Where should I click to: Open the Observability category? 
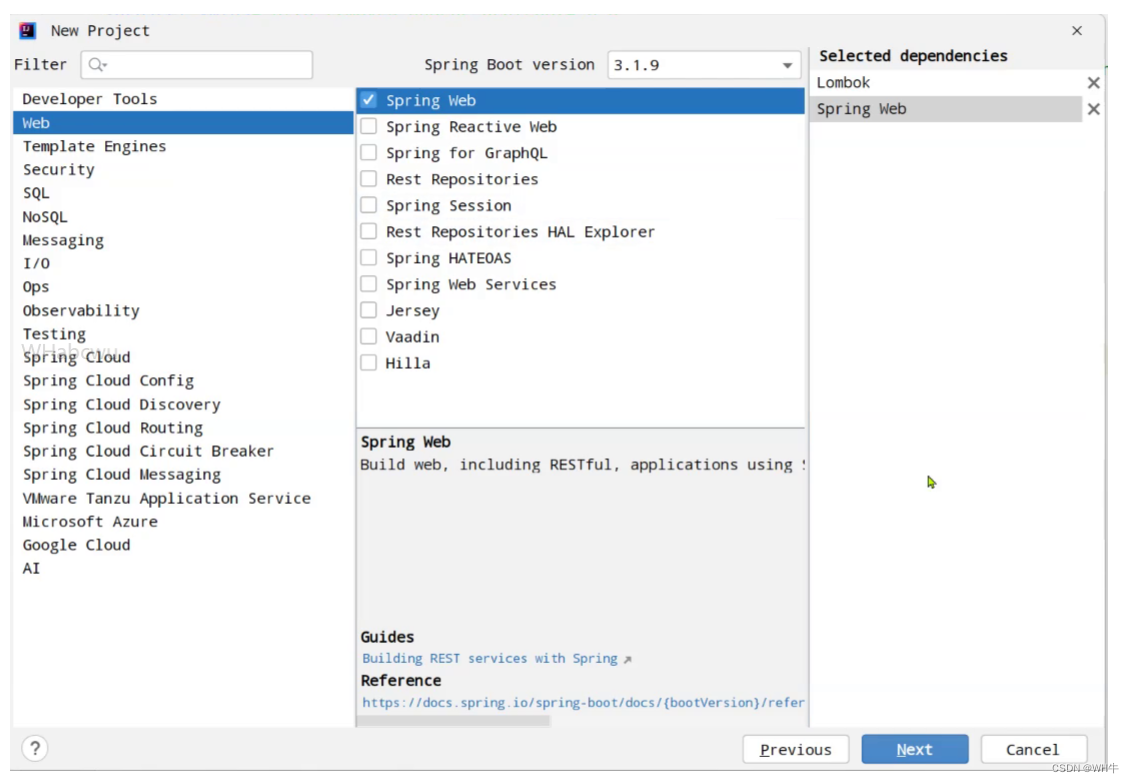(x=183, y=311)
